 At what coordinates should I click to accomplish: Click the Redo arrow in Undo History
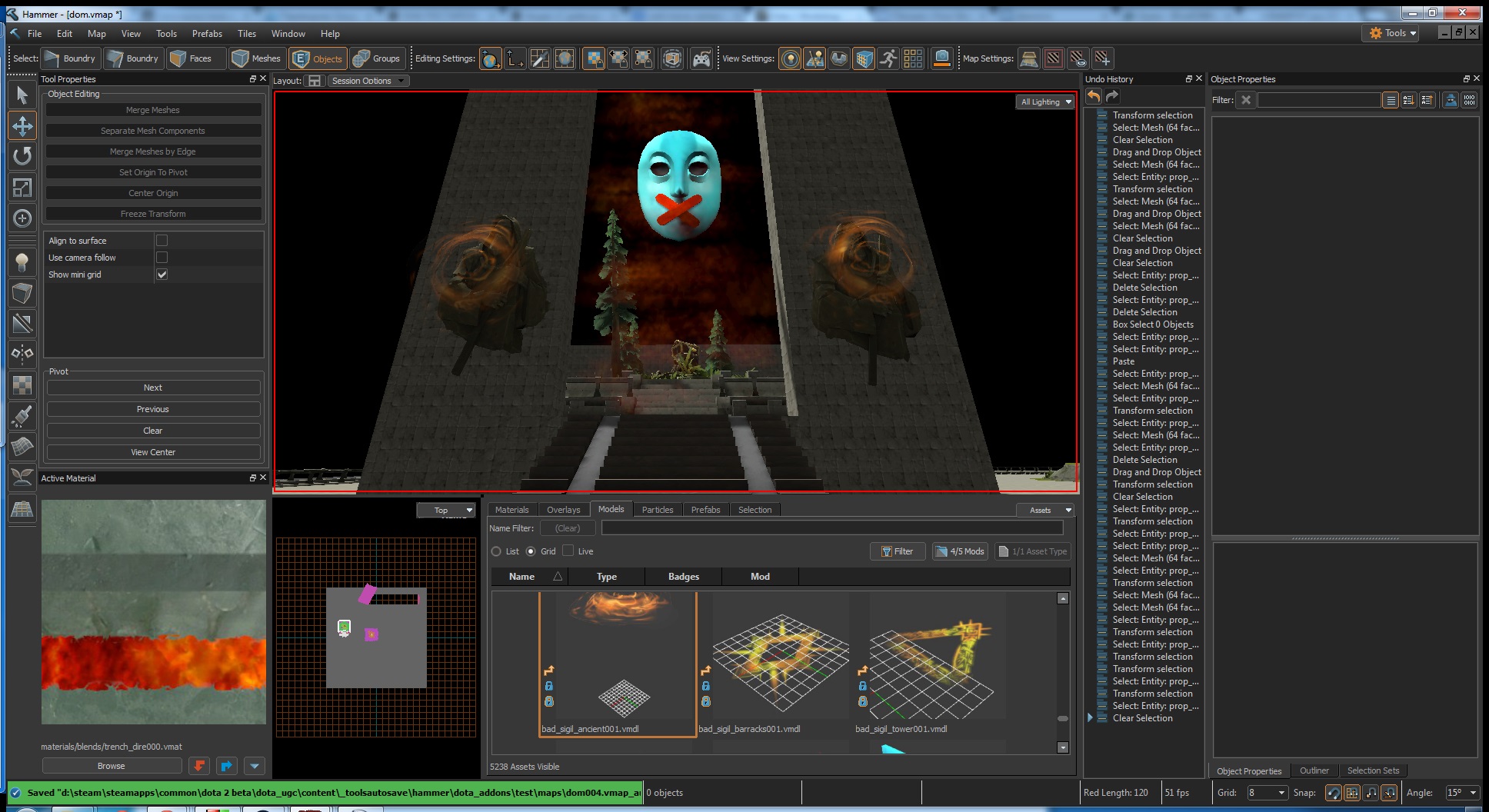1112,96
